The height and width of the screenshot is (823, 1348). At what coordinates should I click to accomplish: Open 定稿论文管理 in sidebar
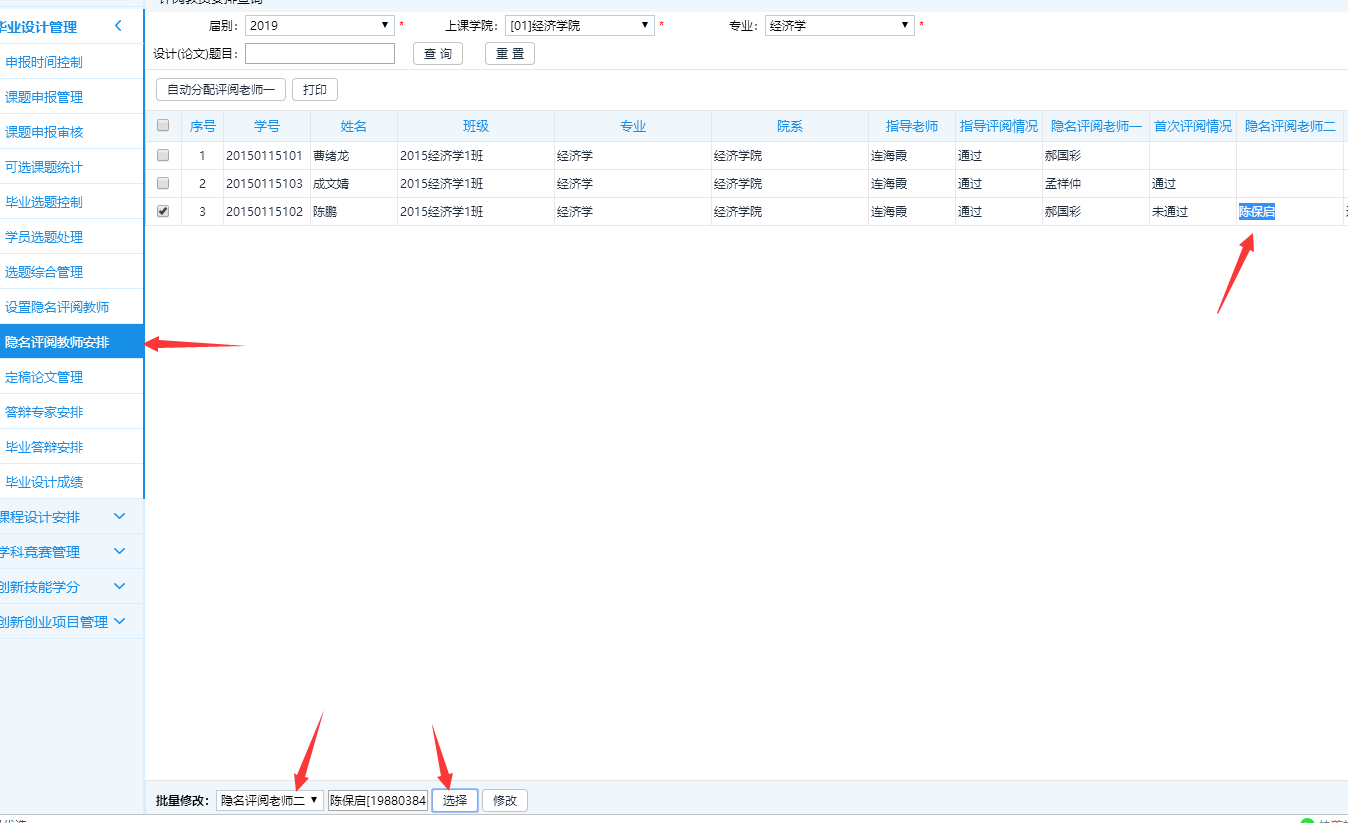pyautogui.click(x=44, y=377)
